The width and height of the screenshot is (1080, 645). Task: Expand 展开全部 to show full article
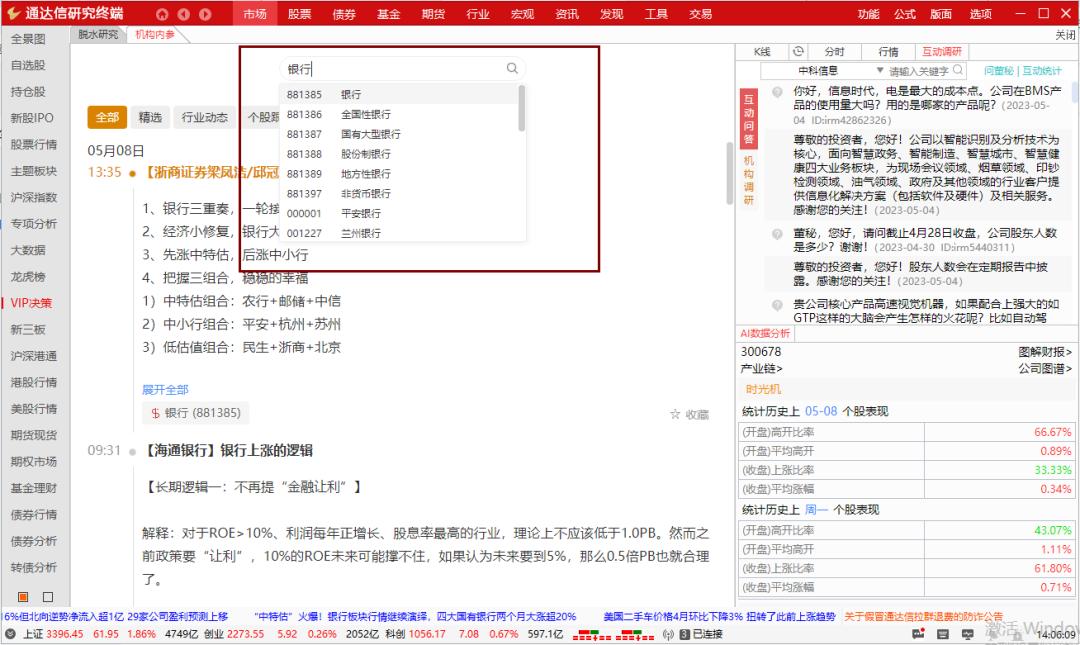166,387
